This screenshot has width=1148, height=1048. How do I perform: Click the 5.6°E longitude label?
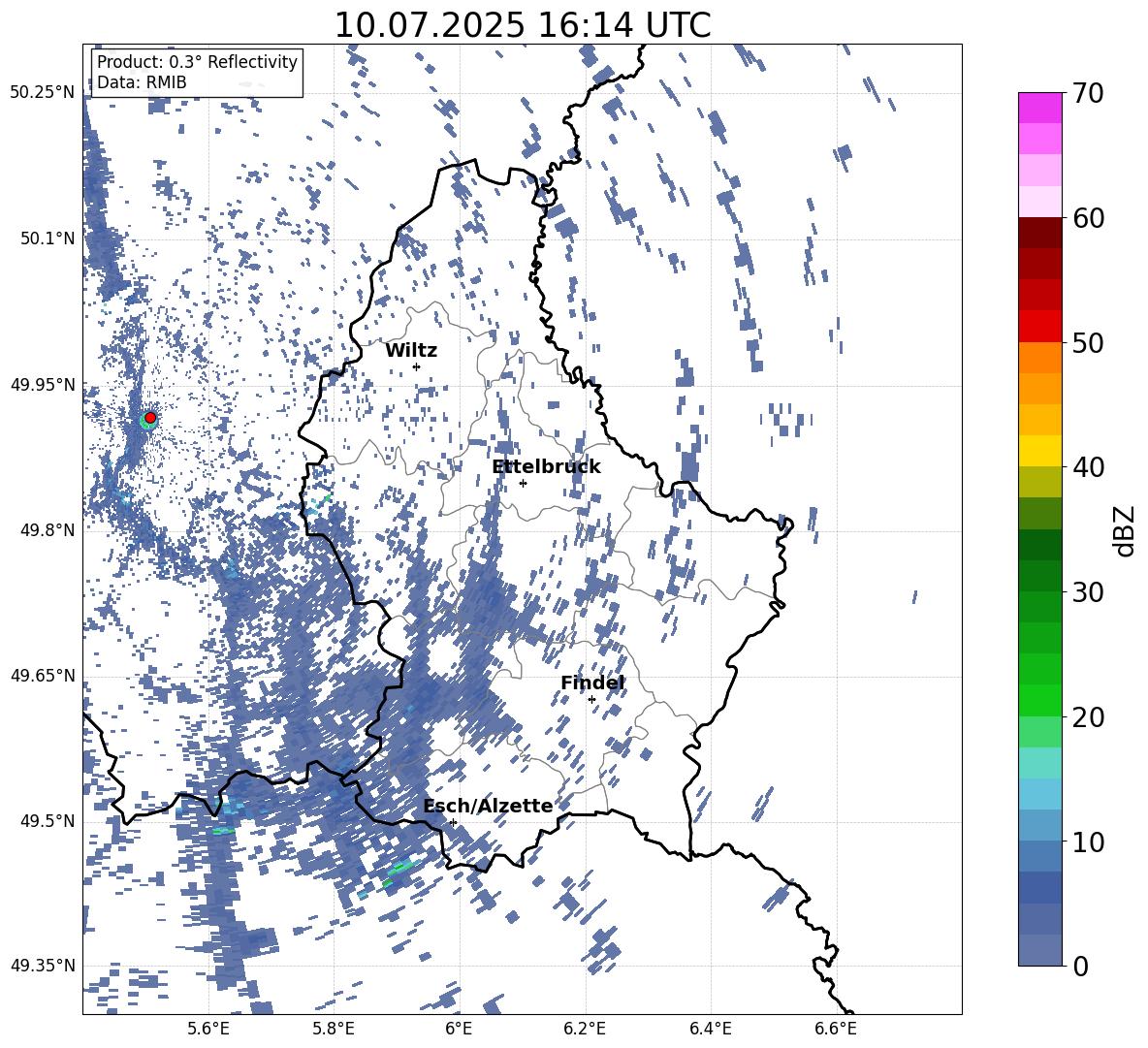(x=208, y=1029)
